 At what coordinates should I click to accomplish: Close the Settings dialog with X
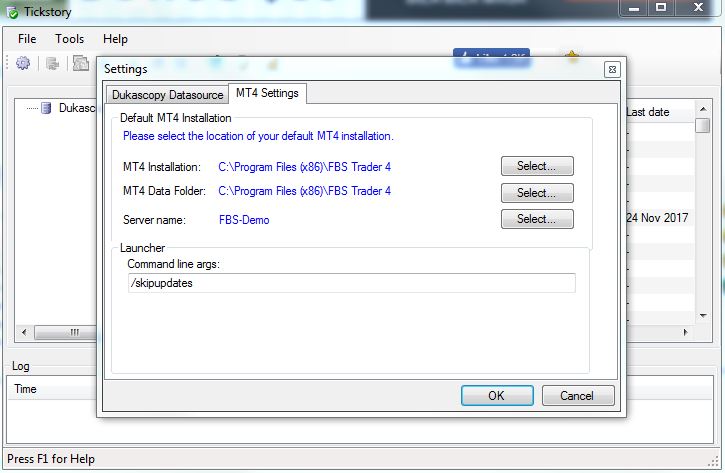(612, 70)
